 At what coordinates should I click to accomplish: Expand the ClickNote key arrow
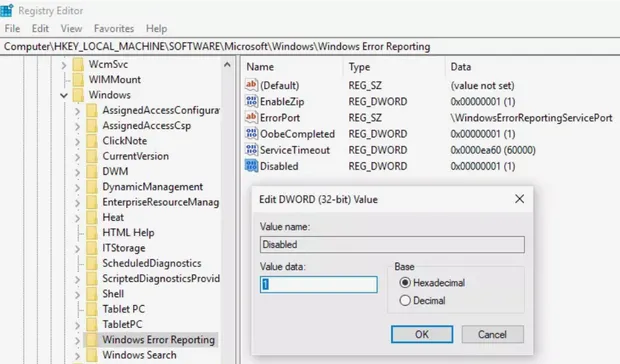(77, 141)
